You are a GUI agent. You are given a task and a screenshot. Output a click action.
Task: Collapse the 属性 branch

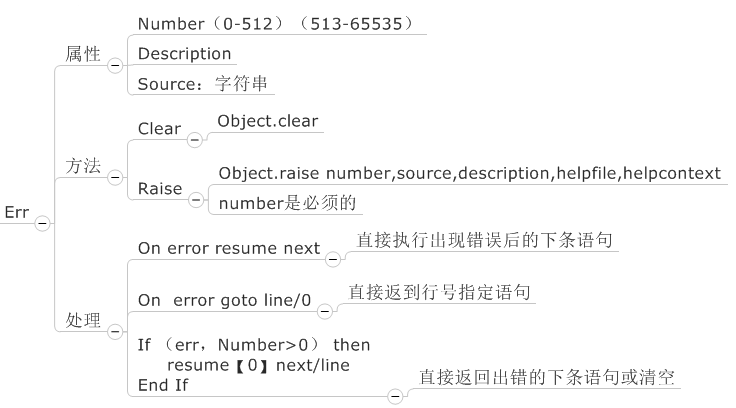(113, 65)
